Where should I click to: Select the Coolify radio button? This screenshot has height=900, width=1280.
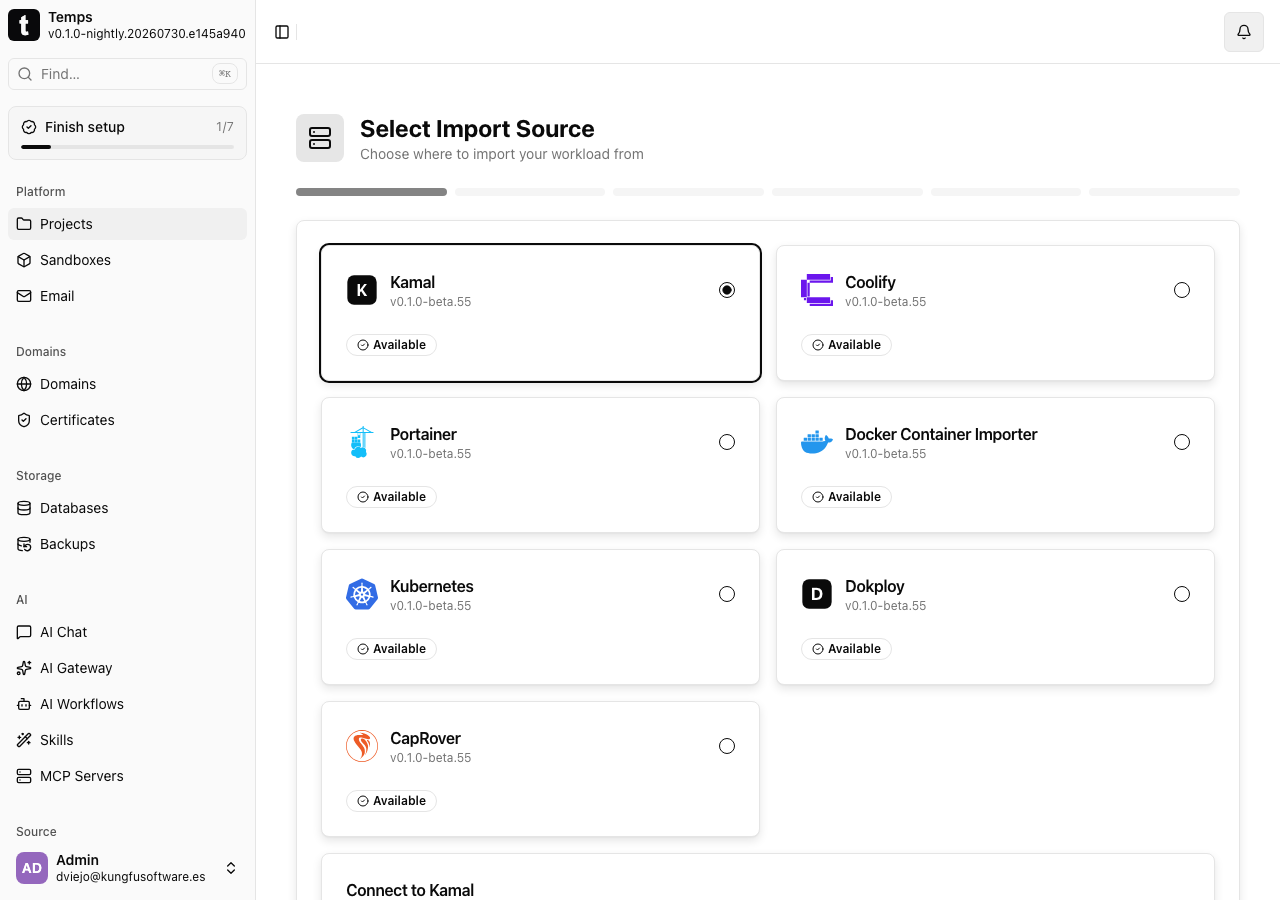(1182, 290)
